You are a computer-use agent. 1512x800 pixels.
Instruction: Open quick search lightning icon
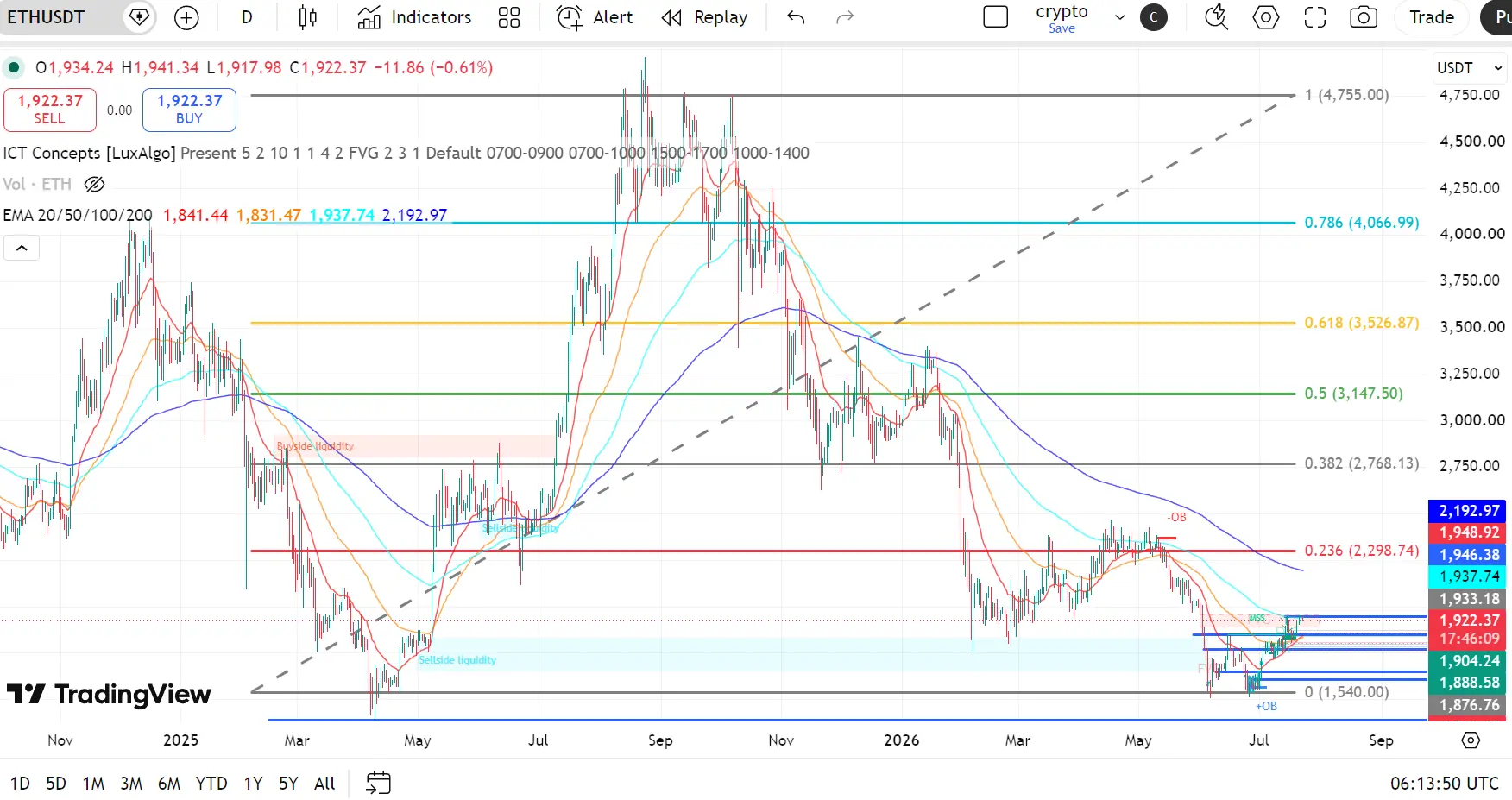[x=1217, y=17]
